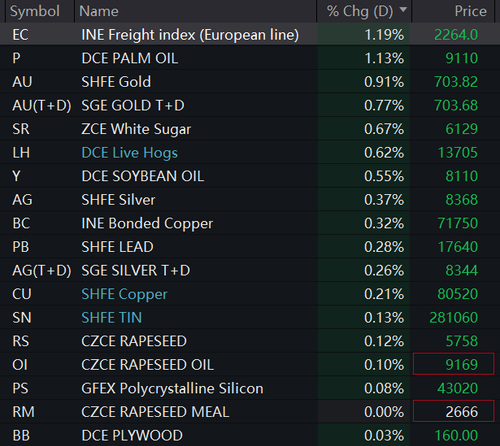
Task: Open the DCE Live Hogs link
Action: (129, 153)
